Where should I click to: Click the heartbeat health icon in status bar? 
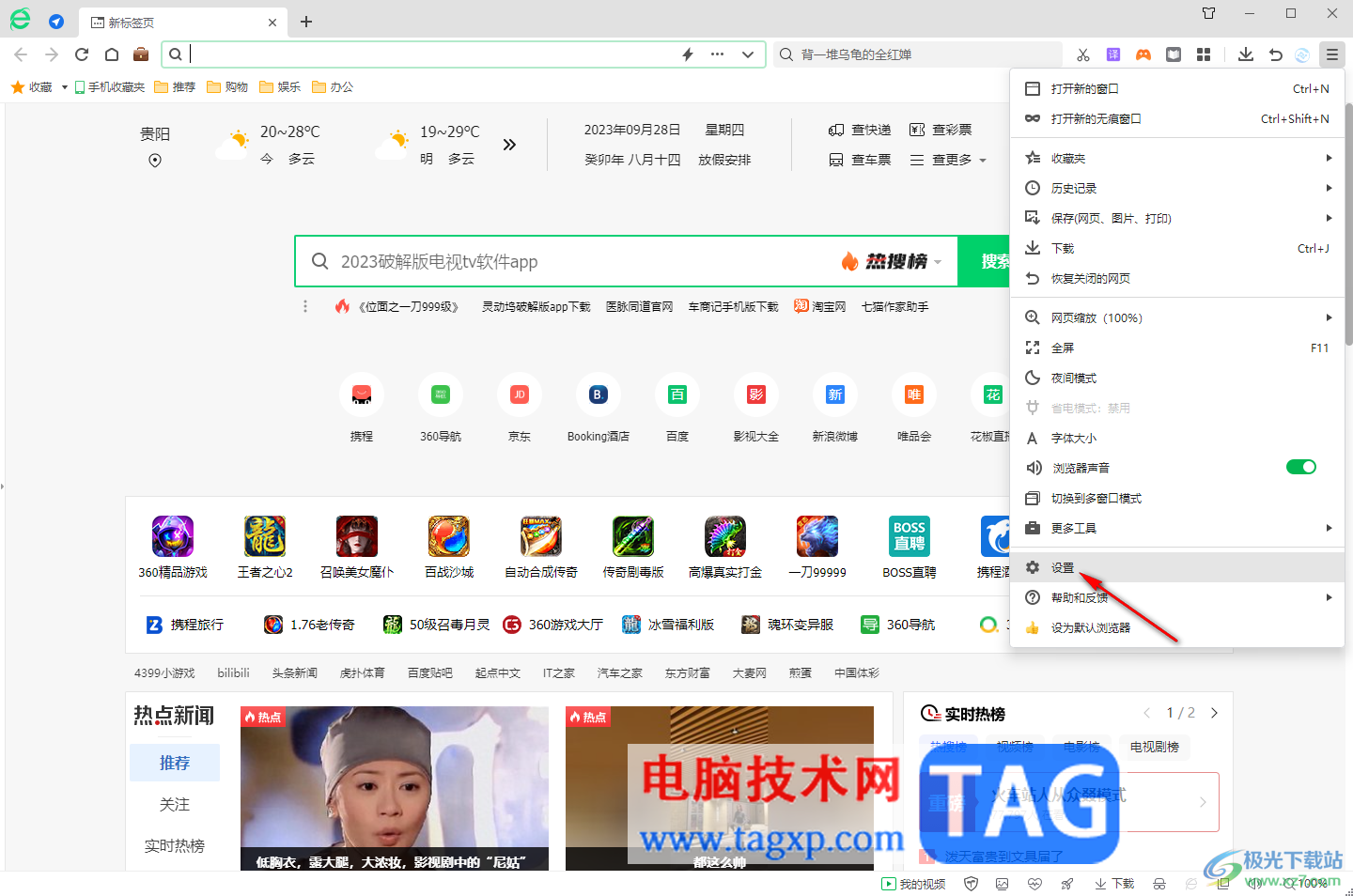click(x=1034, y=884)
